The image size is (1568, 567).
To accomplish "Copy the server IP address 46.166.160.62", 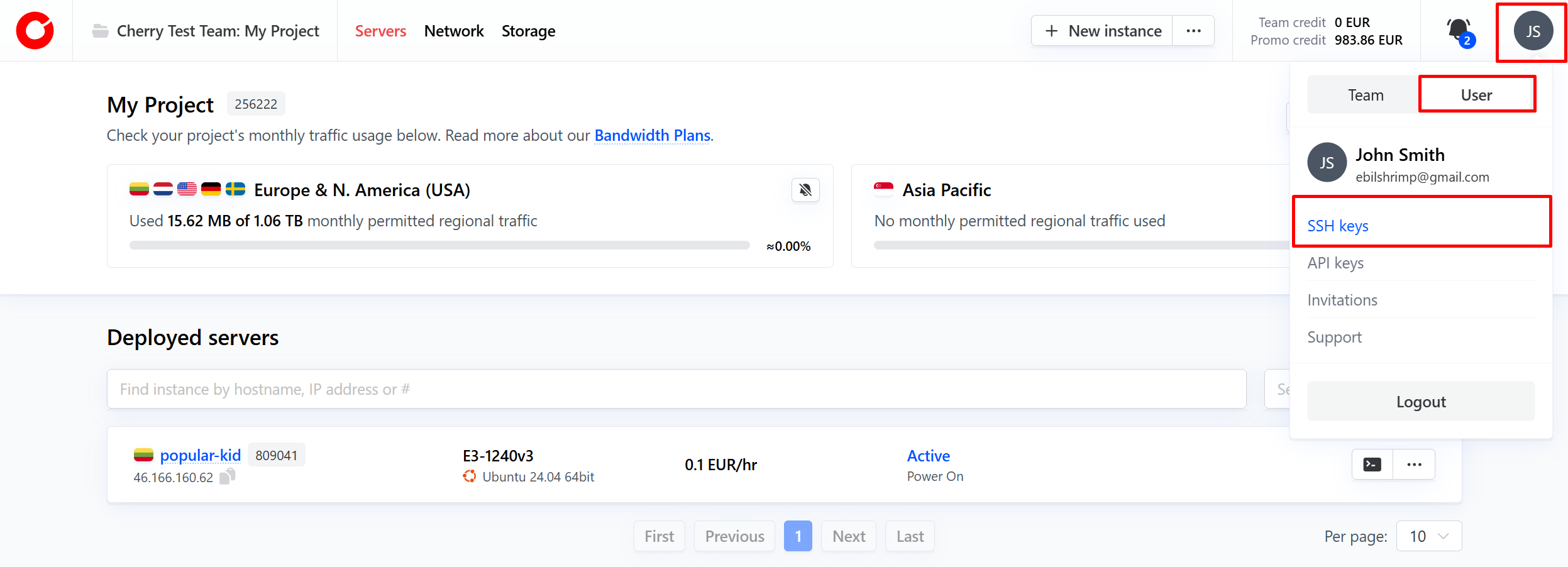I will tap(228, 476).
